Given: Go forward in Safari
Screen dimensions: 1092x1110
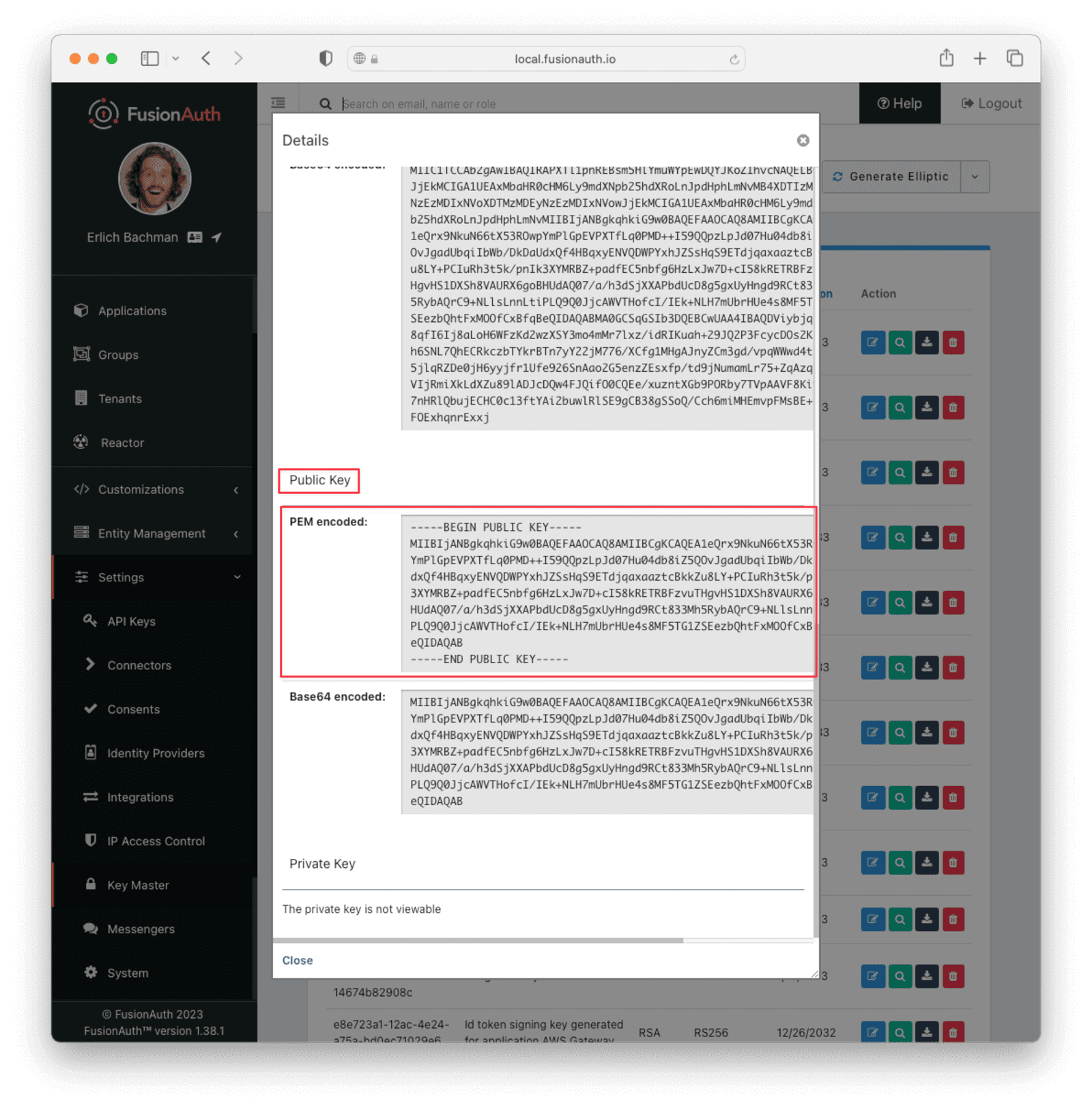Looking at the screenshot, I should coord(238,59).
